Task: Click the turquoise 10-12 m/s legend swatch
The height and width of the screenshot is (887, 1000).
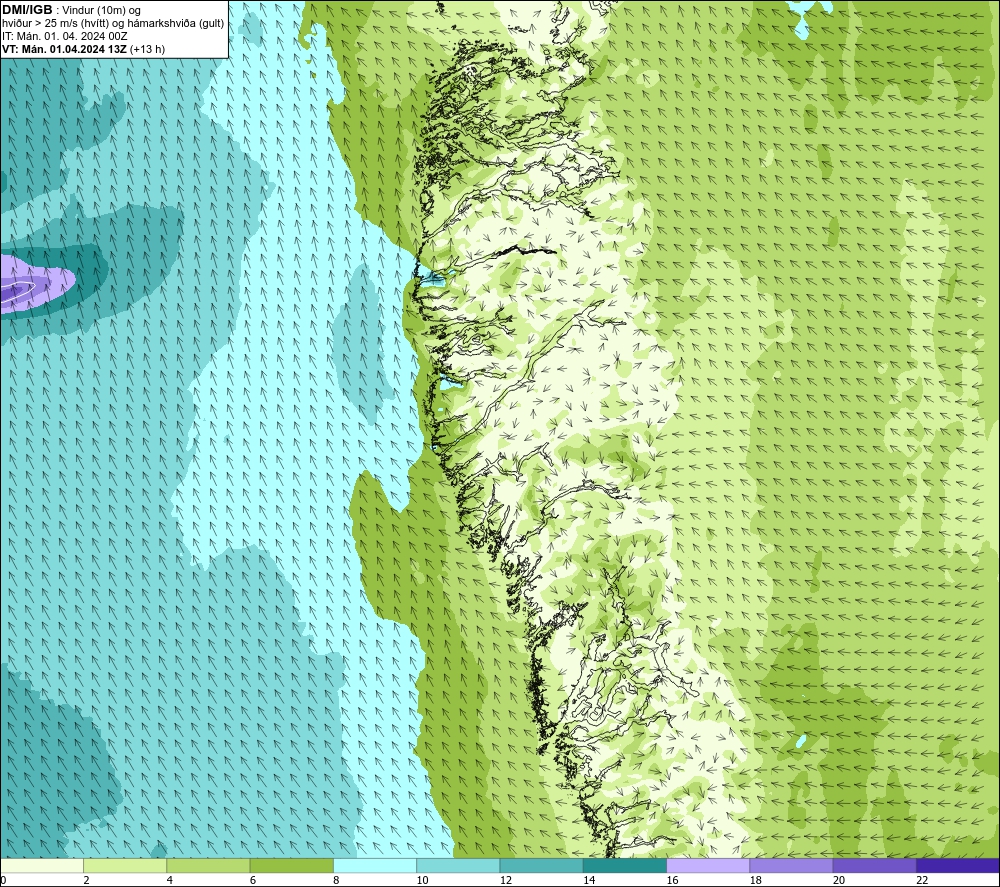Action: [x=458, y=865]
